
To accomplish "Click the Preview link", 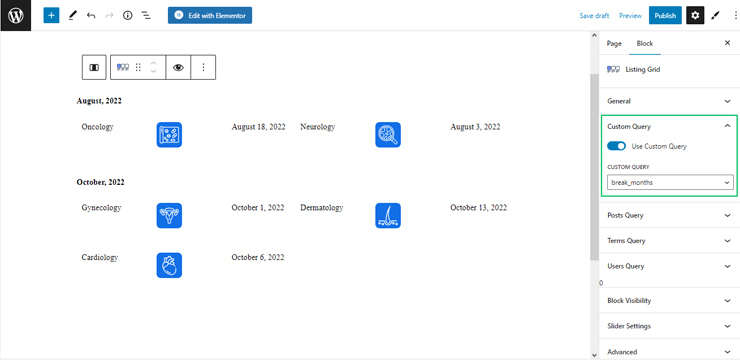I will coord(631,16).
